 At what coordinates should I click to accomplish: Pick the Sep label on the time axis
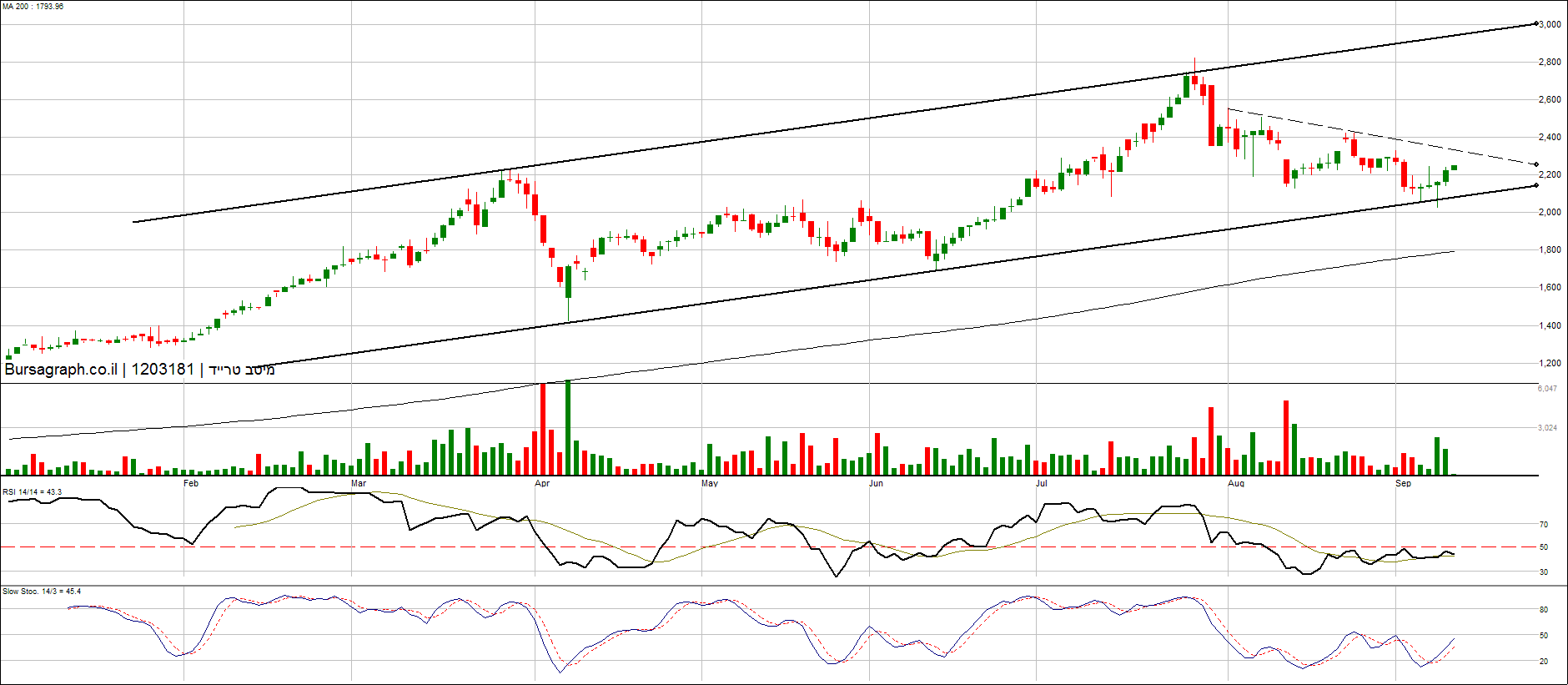pos(1404,484)
